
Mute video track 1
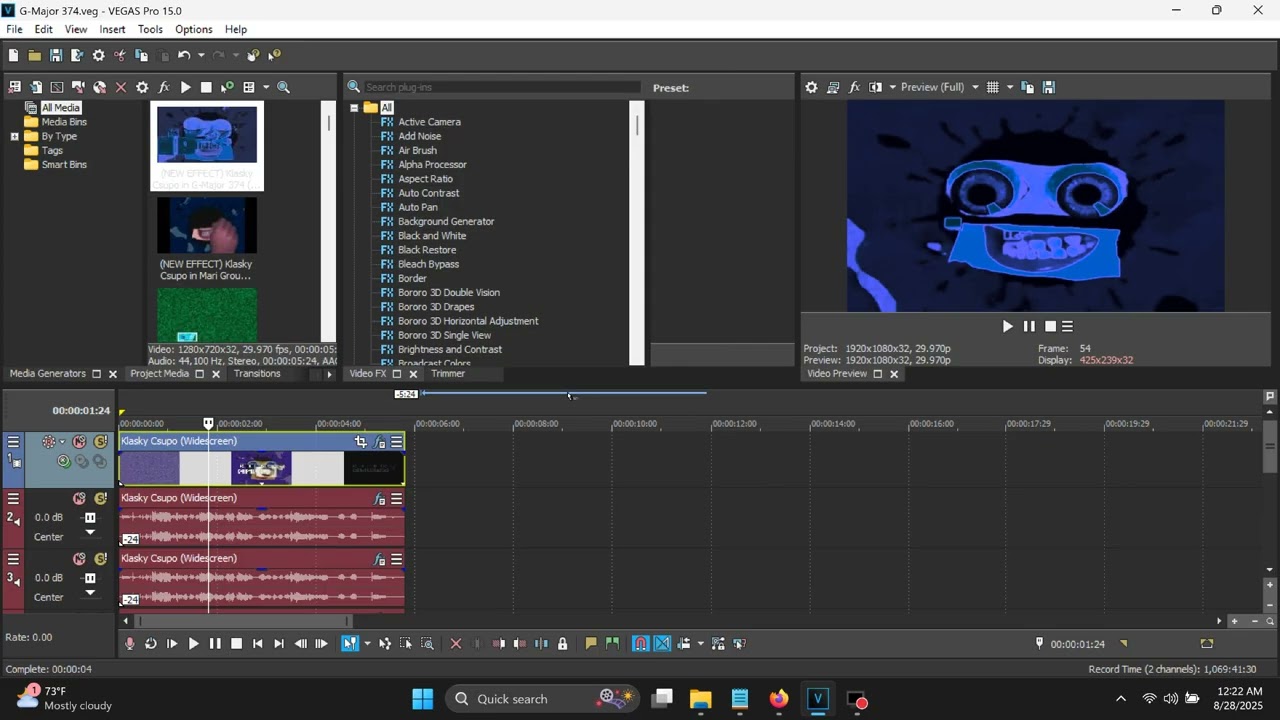[79, 442]
